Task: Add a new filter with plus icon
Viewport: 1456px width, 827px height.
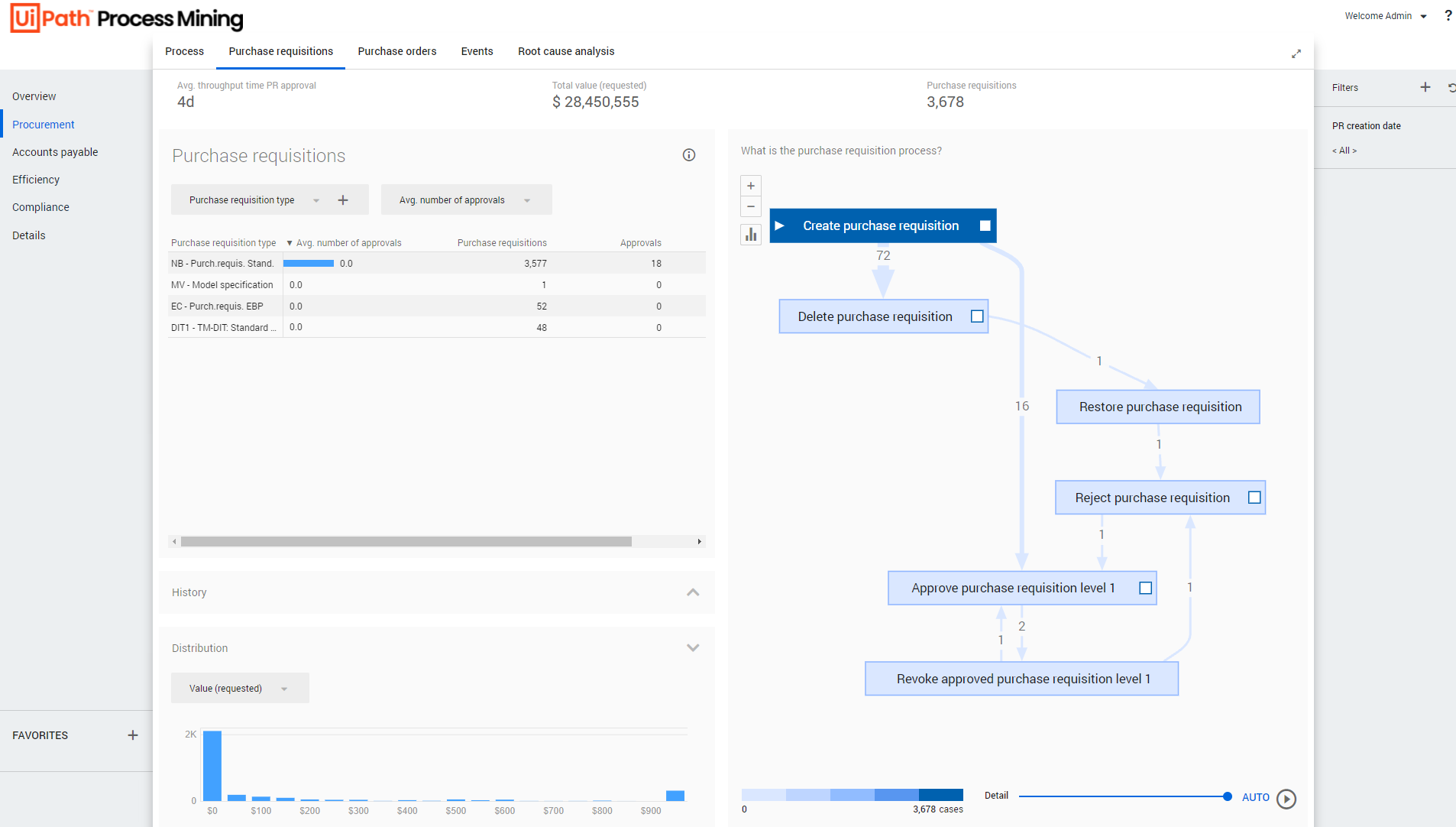Action: point(1425,88)
